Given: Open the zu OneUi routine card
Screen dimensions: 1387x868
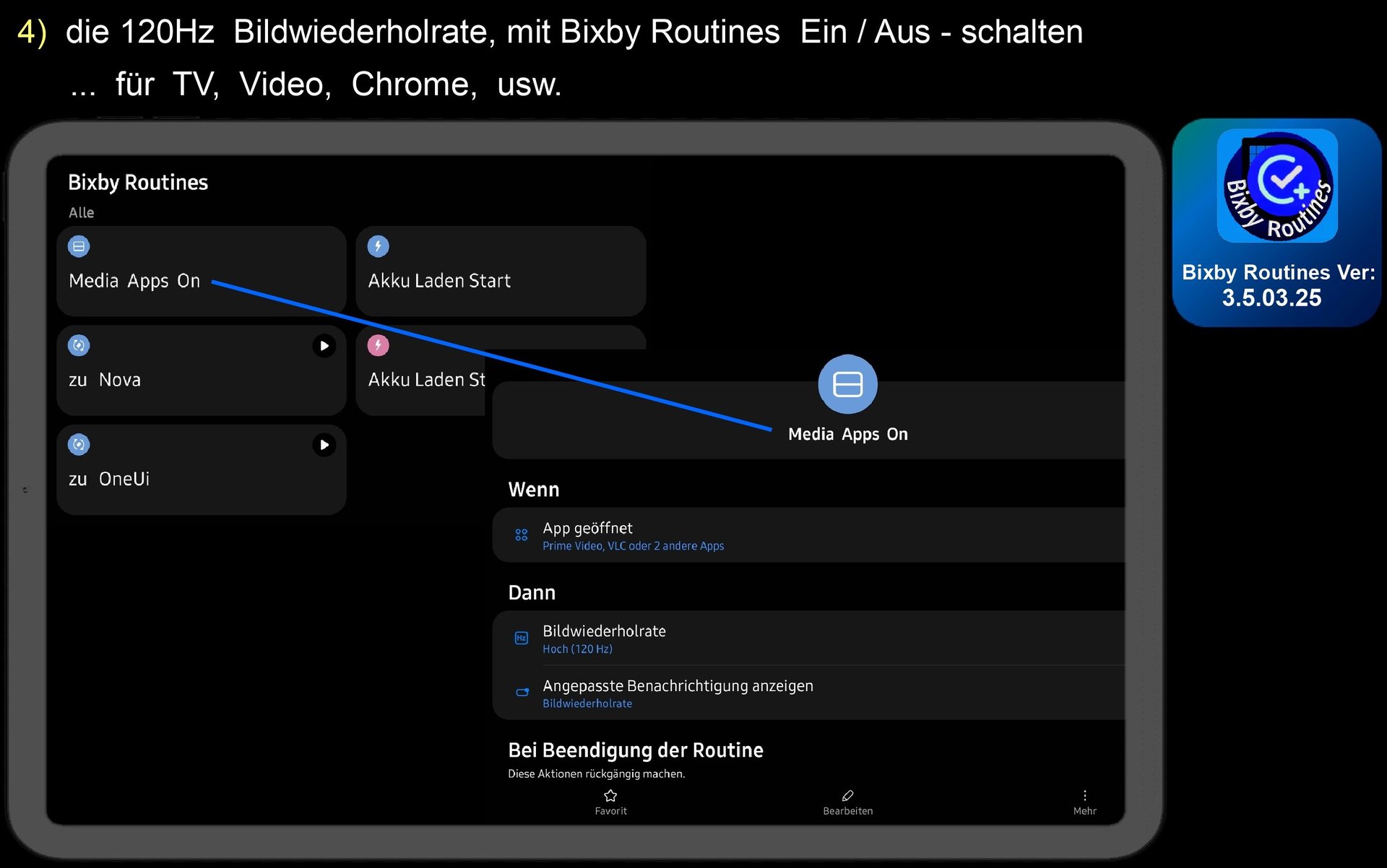Looking at the screenshot, I should (202, 469).
